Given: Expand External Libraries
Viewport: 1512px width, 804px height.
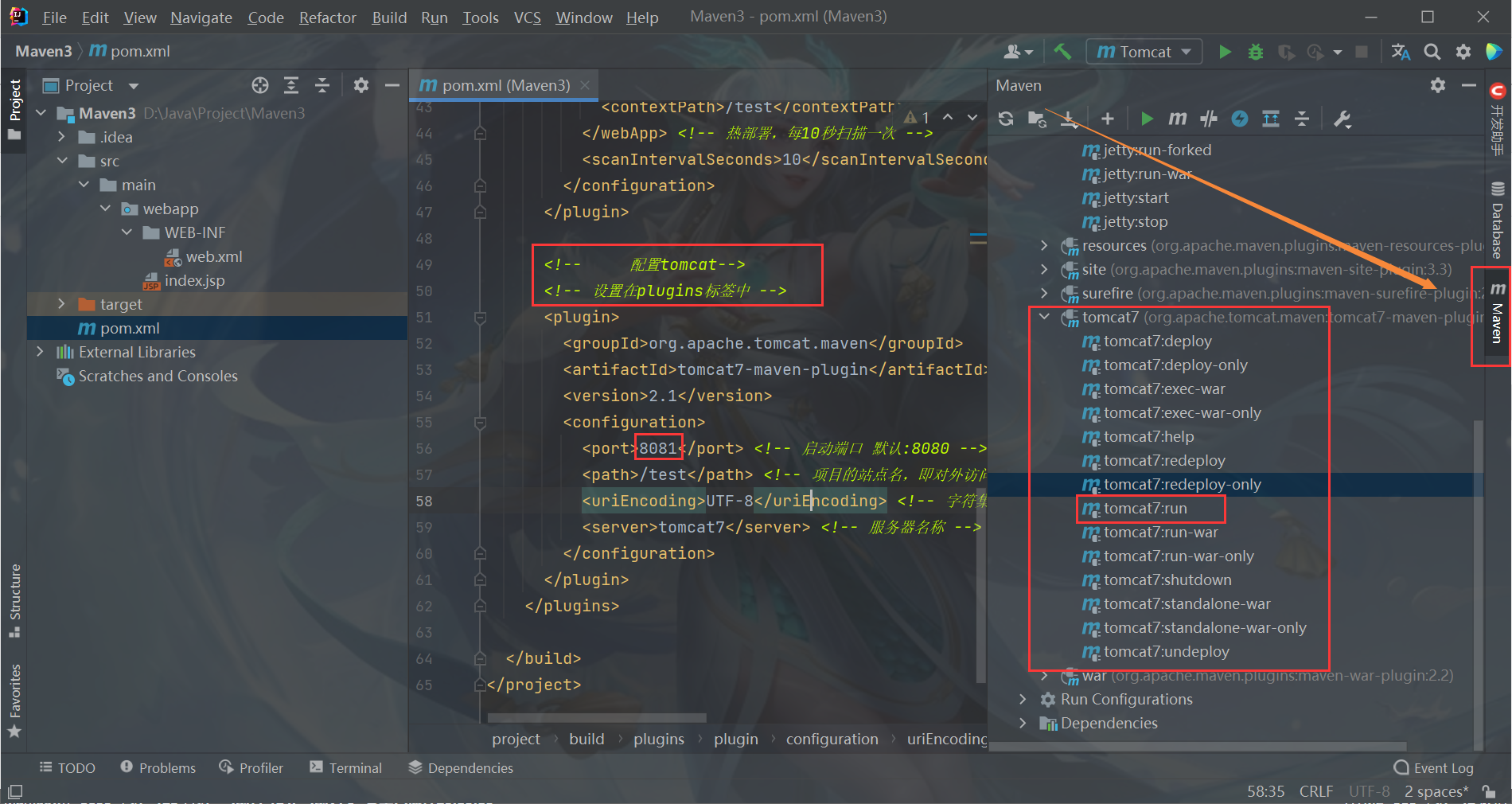Looking at the screenshot, I should click(x=40, y=352).
